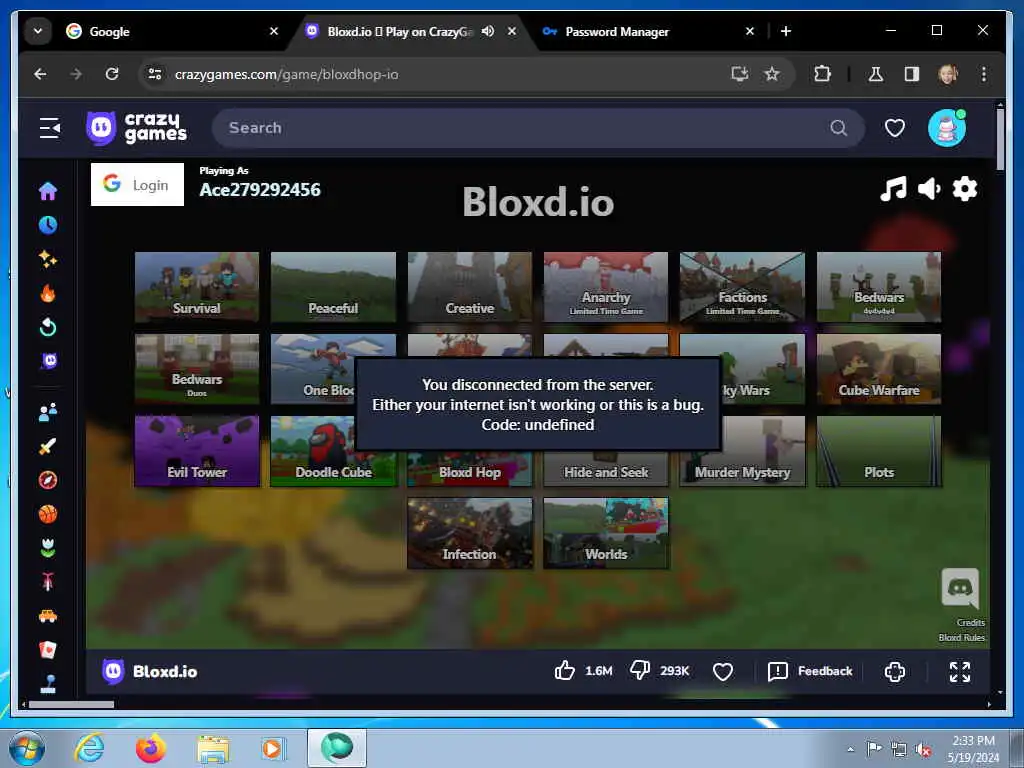Viewport: 1024px width, 768px height.
Task: Select the Infection game mode
Action: coord(470,533)
